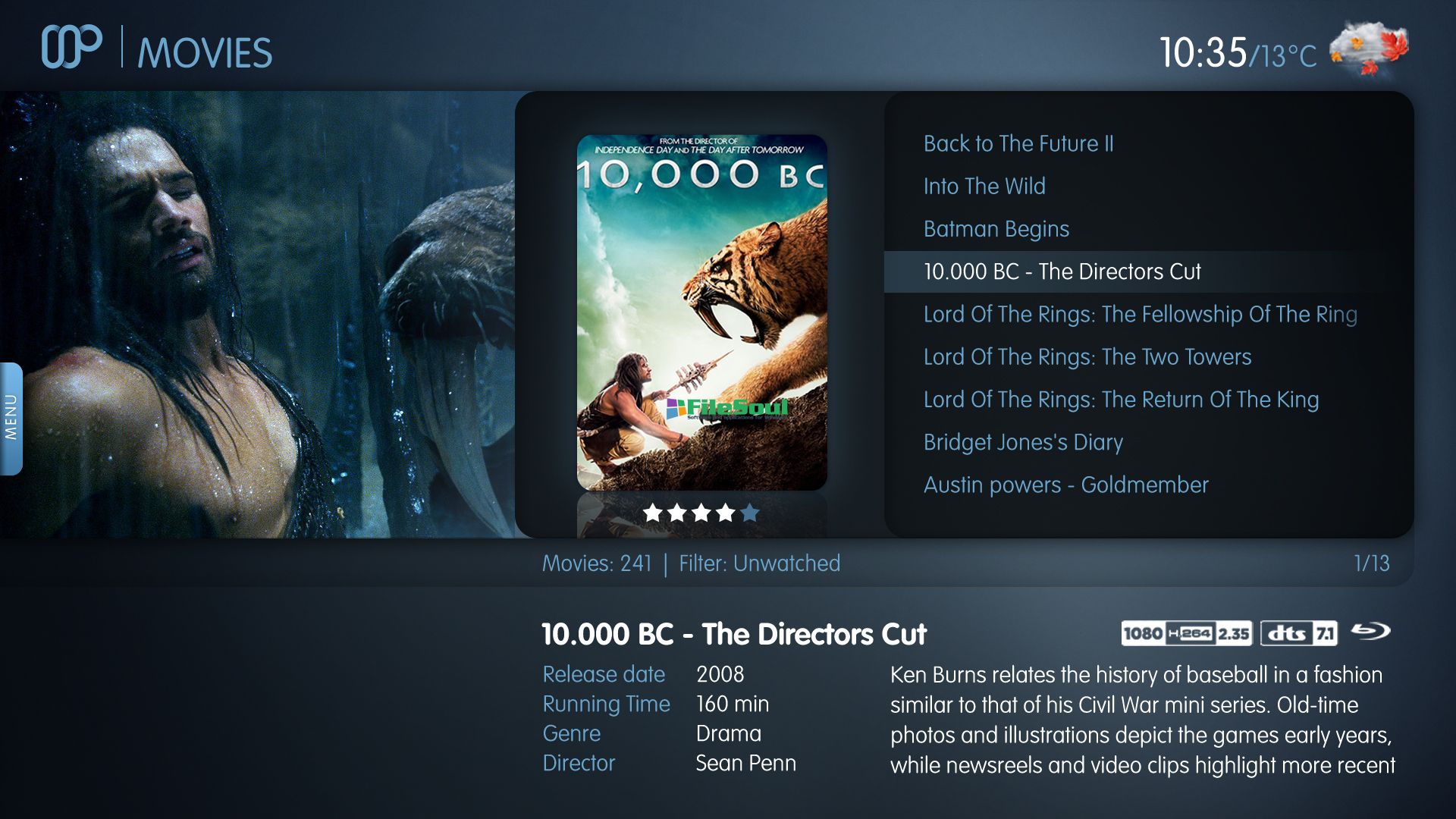The height and width of the screenshot is (819, 1456).
Task: Click the Blu-ray disc icon
Action: coord(1371,631)
